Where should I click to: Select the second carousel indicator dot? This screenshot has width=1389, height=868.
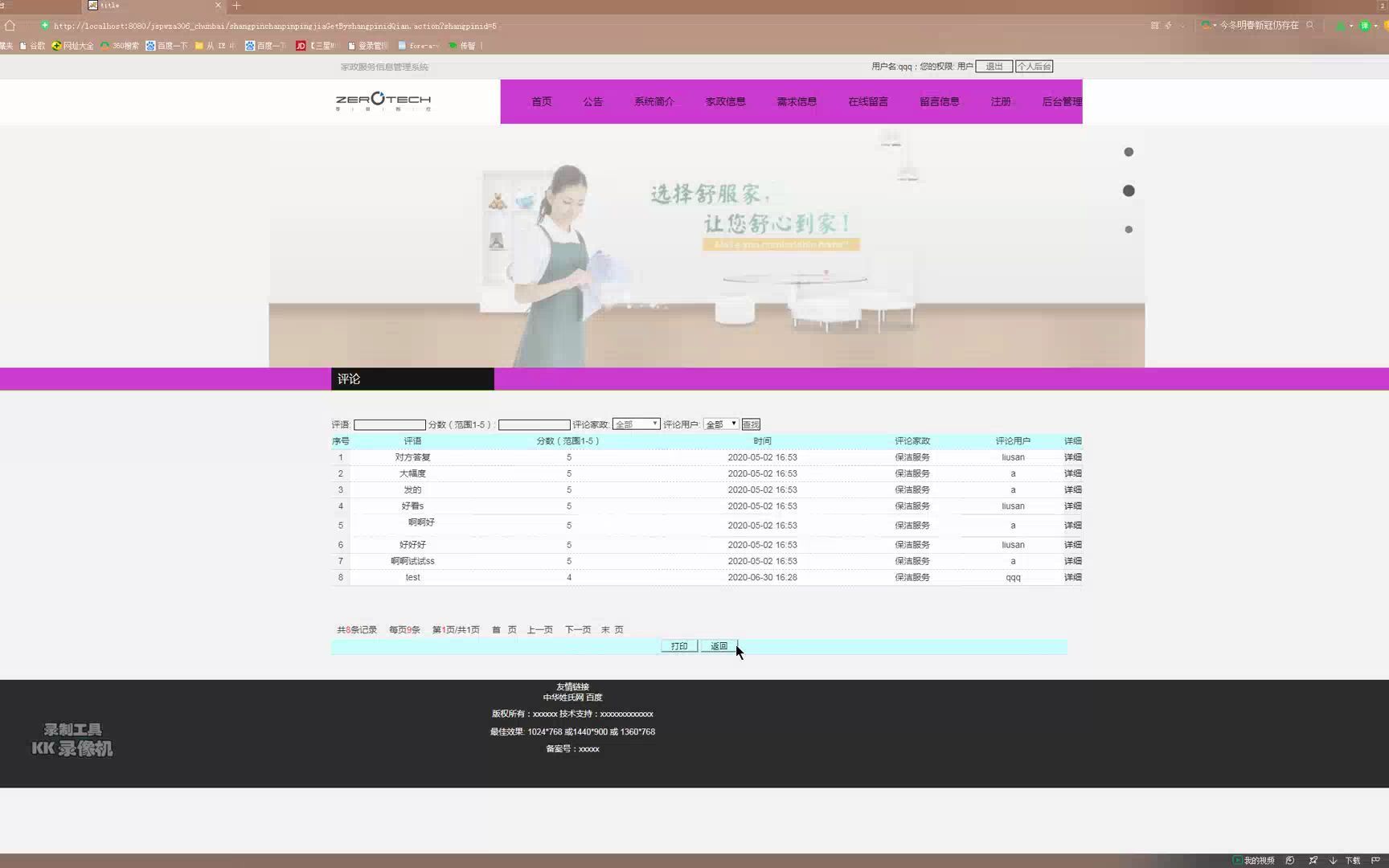coord(1129,190)
